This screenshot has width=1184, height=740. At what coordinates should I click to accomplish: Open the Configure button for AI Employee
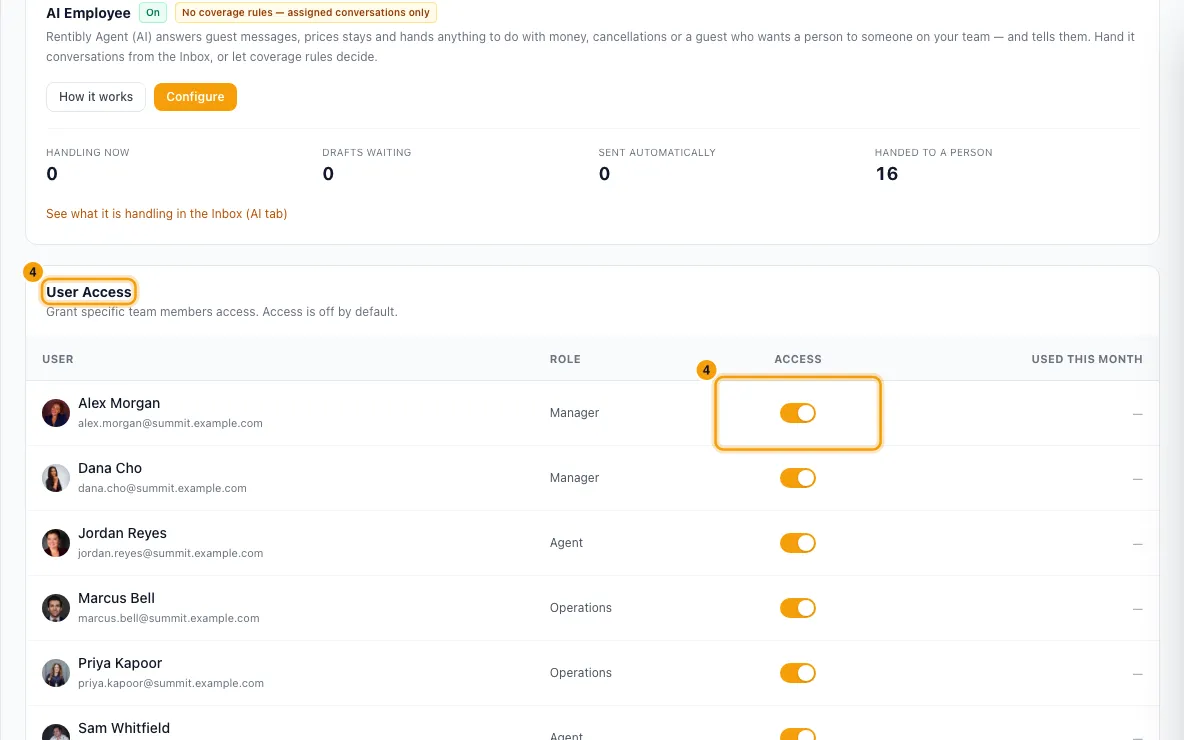195,97
